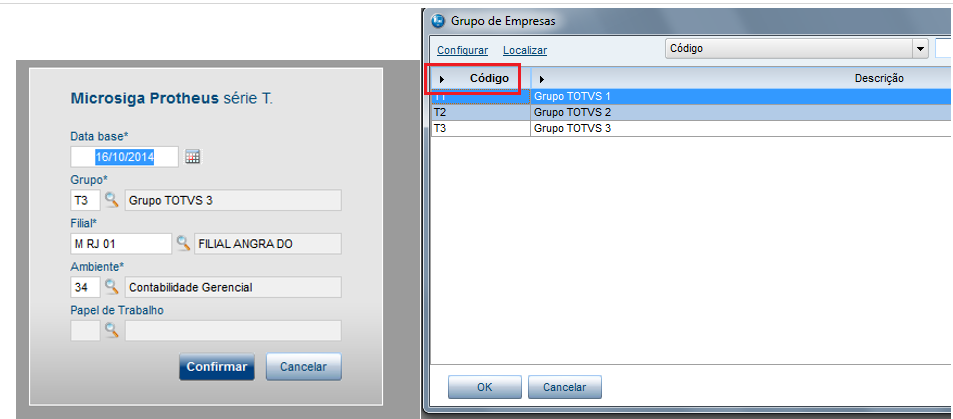Open the Configurar link

click(463, 50)
